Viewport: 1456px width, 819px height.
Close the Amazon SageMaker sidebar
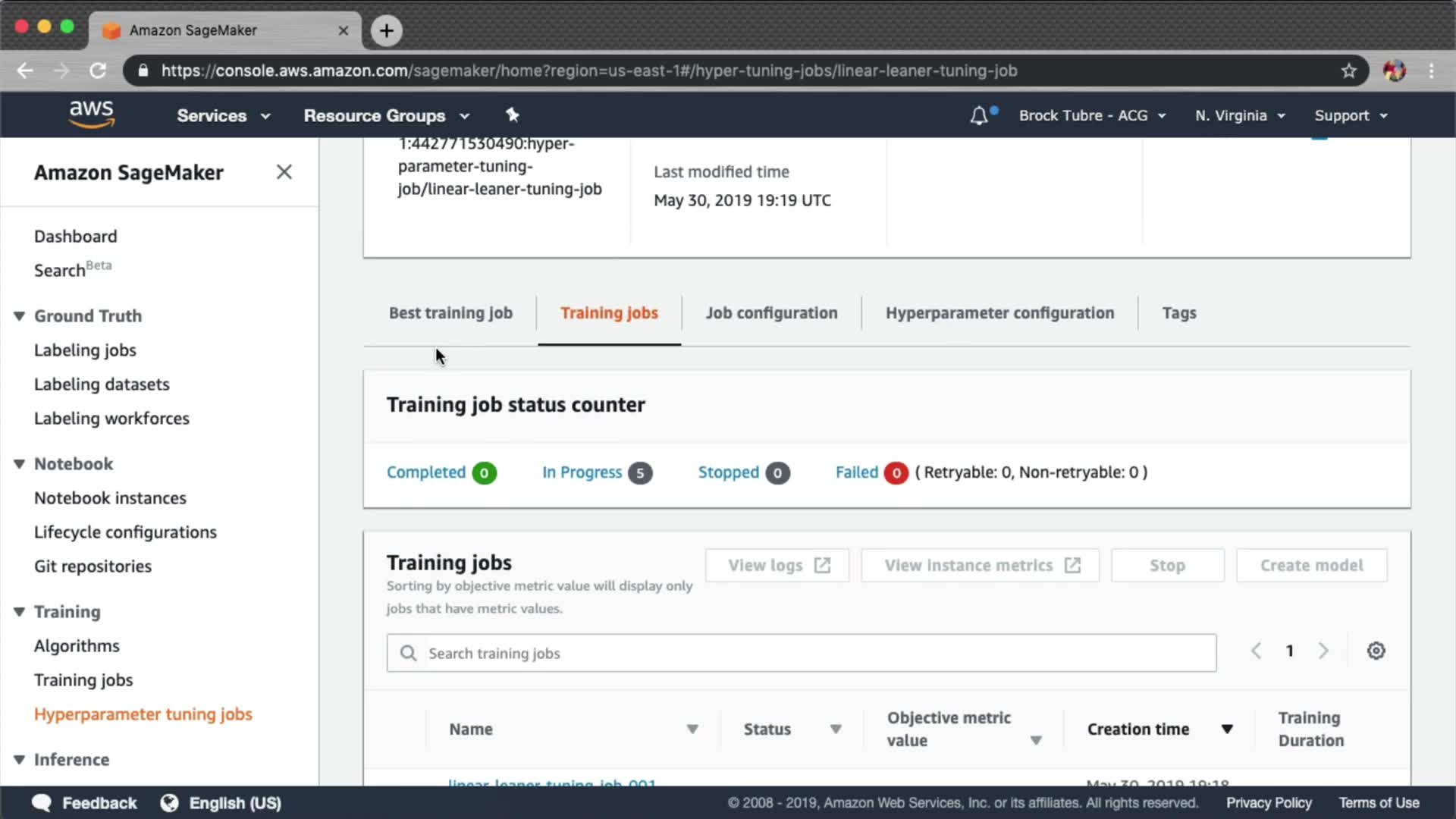[284, 172]
